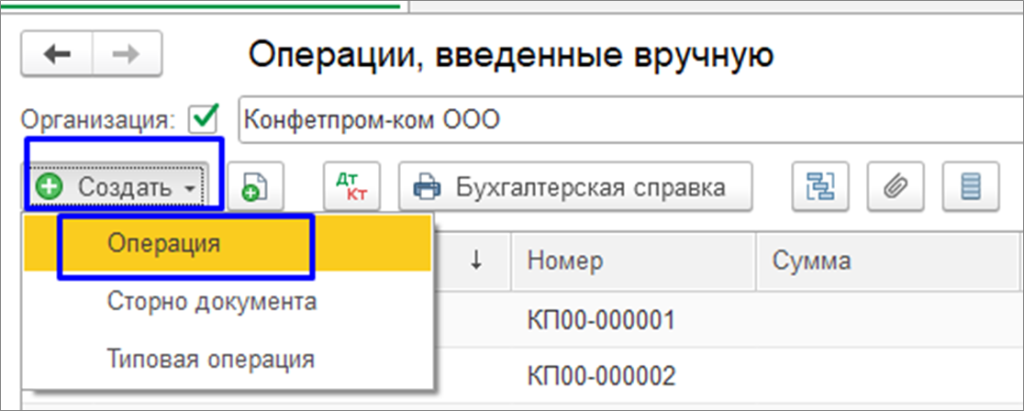1024x411 pixels.
Task: Attach files with the paperclip icon
Action: click(x=895, y=188)
